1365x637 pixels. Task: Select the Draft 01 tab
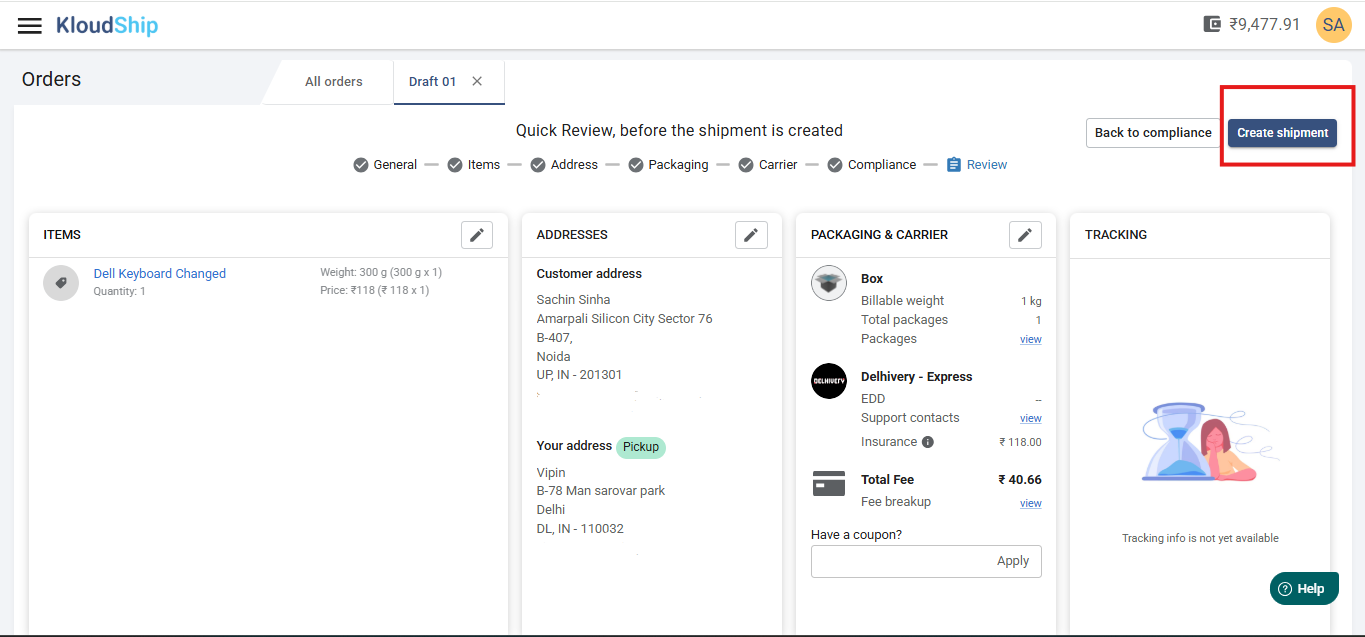[432, 82]
